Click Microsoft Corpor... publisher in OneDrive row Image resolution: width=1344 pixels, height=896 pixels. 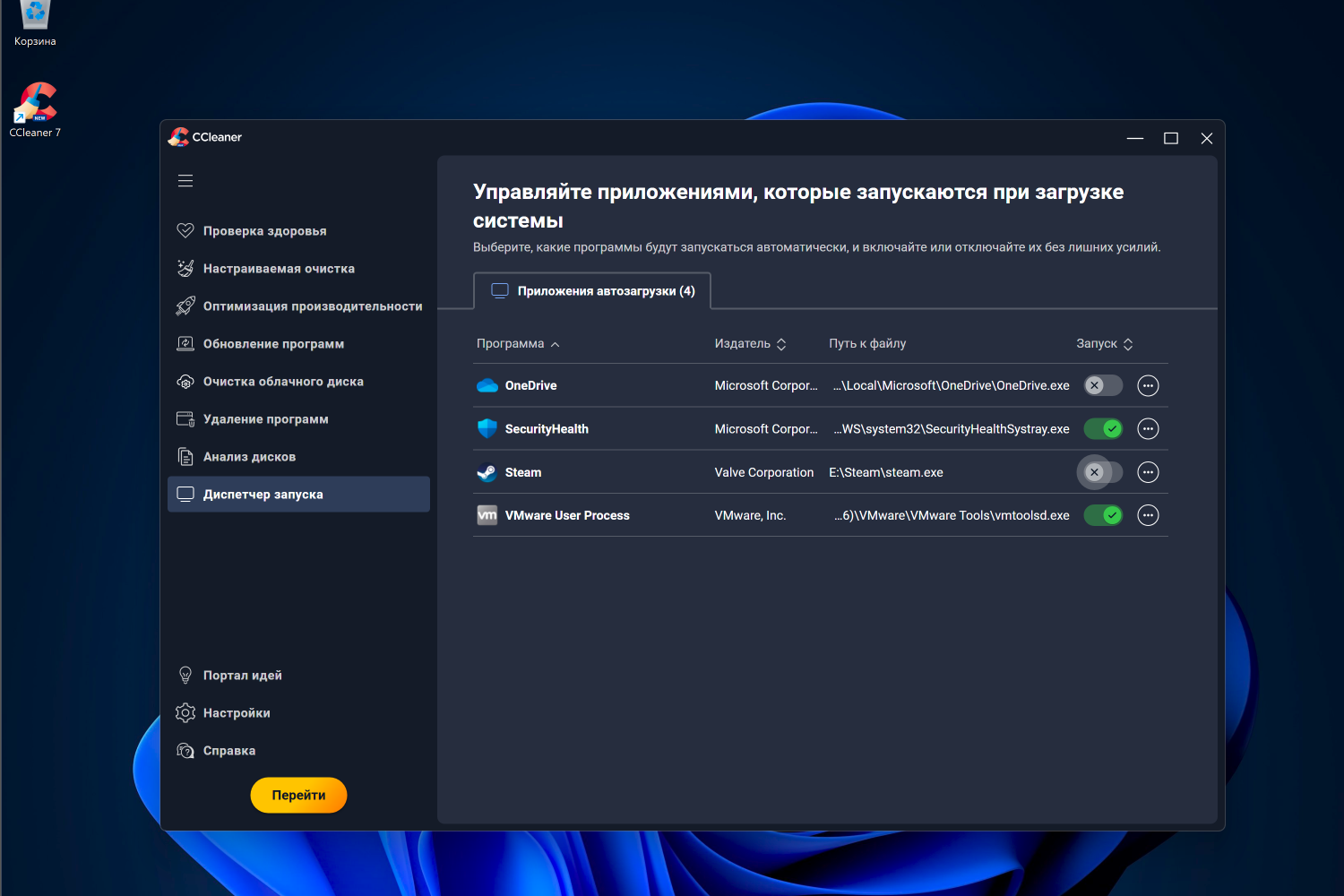coord(766,385)
